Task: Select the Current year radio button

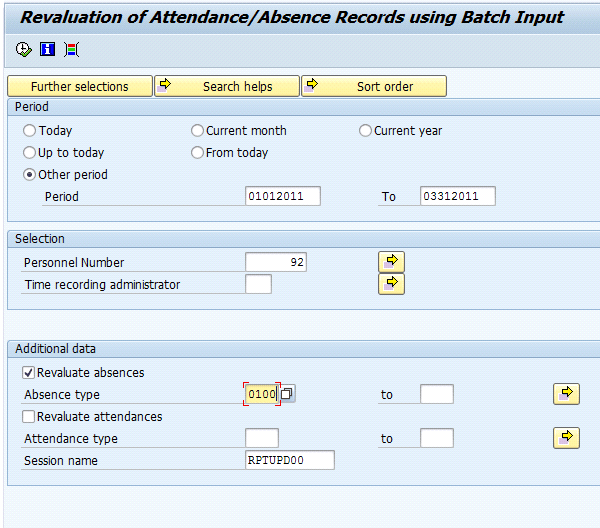Action: (366, 131)
